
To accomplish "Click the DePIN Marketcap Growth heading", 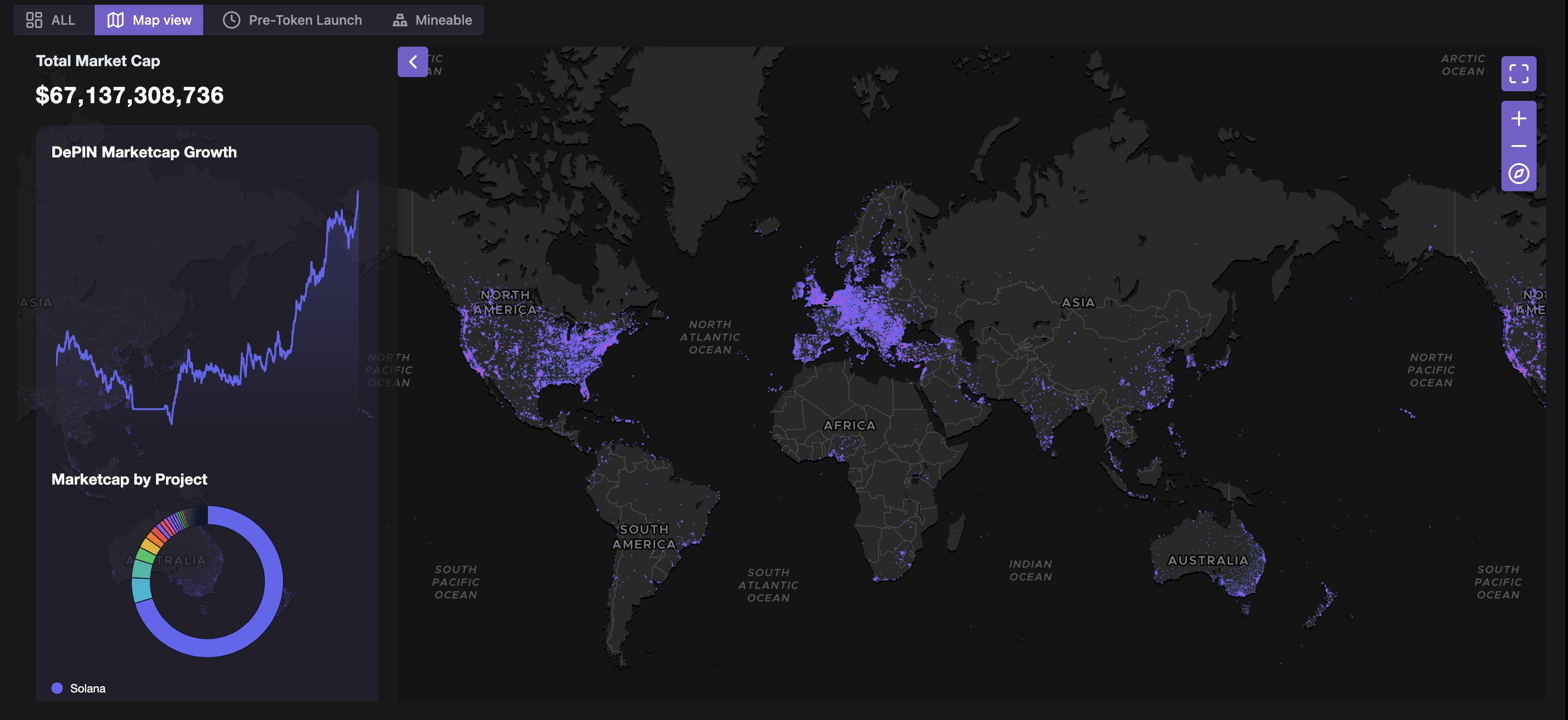I will click(144, 152).
